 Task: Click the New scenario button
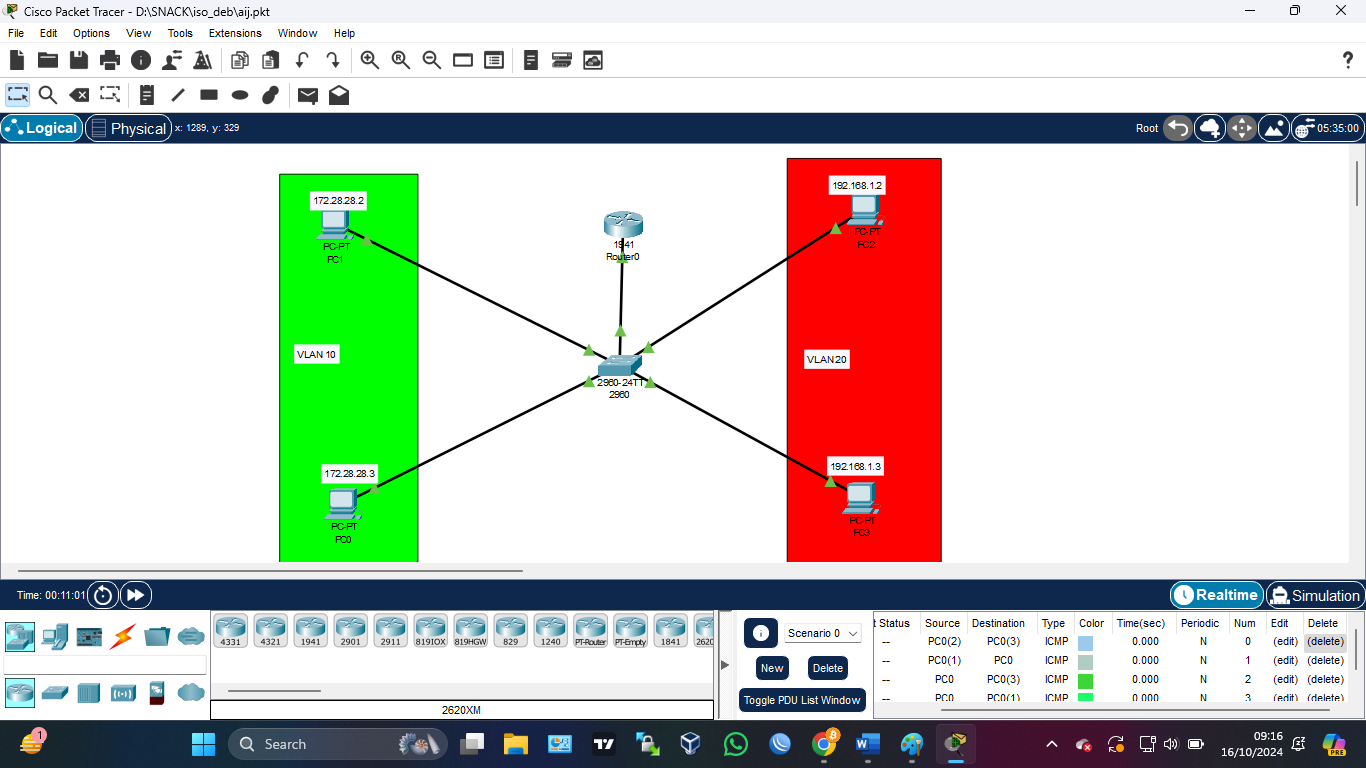coord(772,668)
